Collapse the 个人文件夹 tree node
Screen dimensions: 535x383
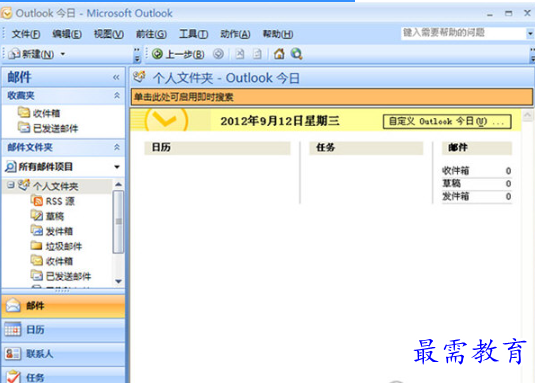11,185
